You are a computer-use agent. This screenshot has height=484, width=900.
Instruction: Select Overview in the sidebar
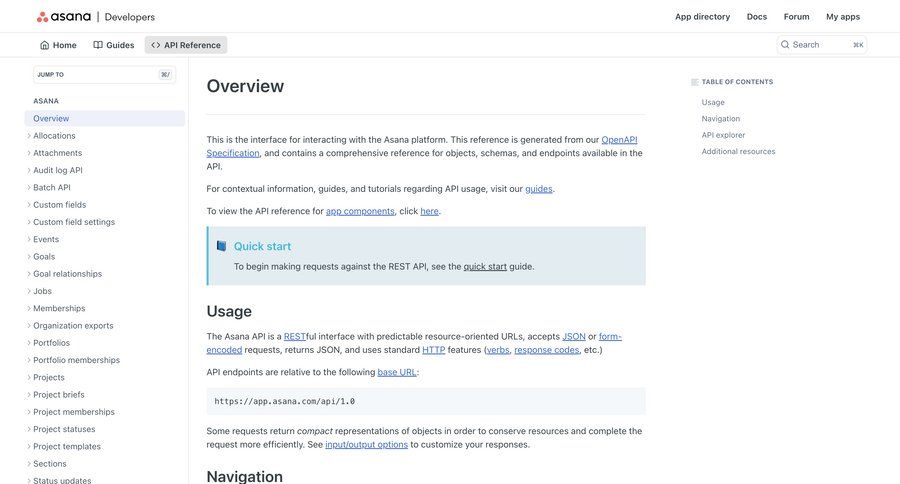click(104, 118)
